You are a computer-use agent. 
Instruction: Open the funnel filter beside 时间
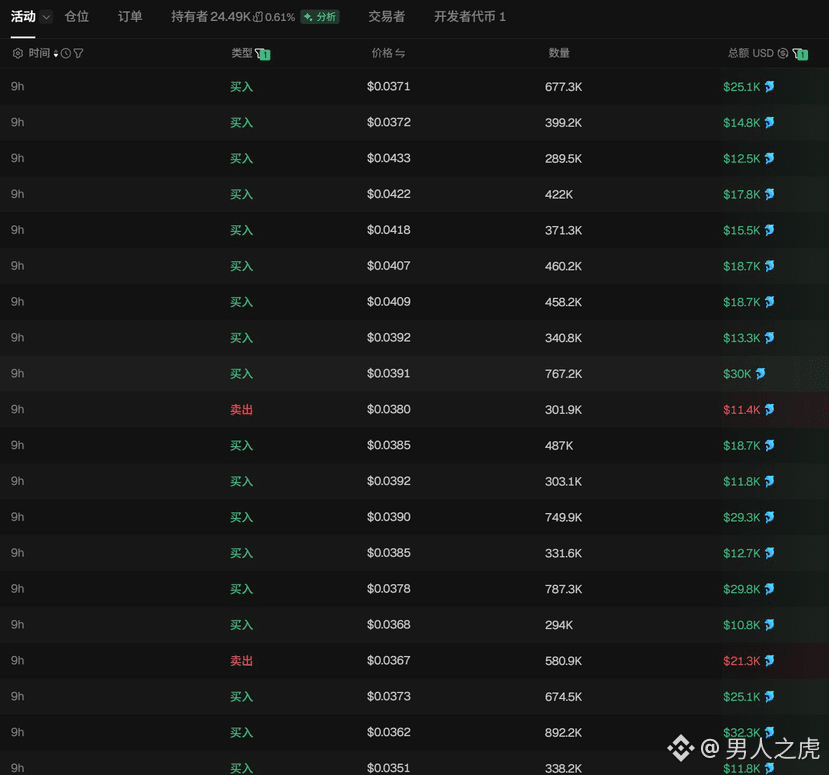coord(78,53)
